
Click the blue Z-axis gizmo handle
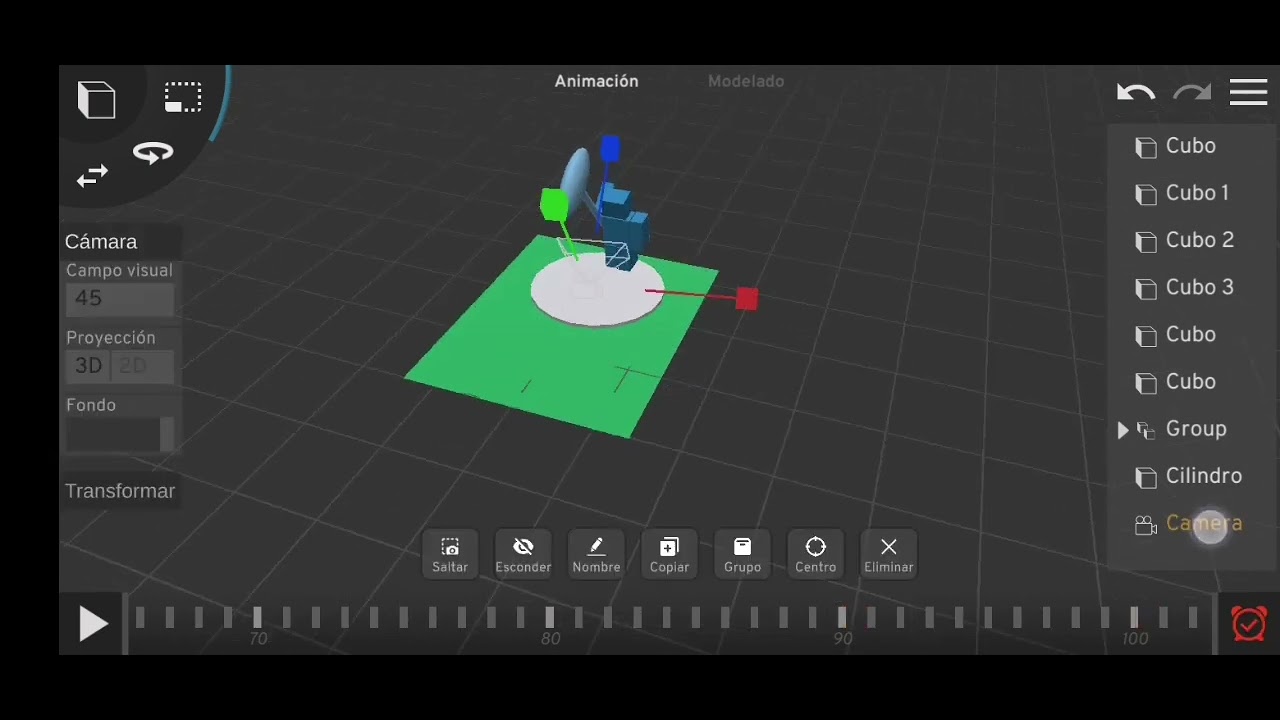click(x=610, y=149)
